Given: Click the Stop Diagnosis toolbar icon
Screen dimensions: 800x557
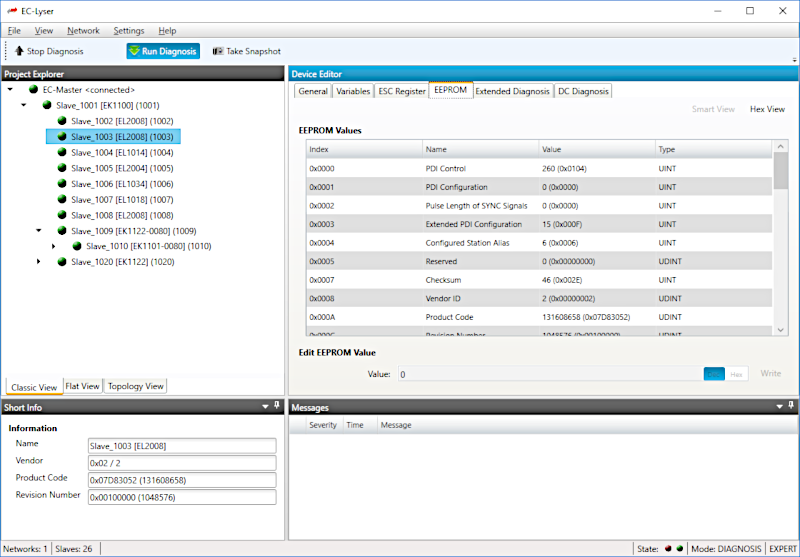Looking at the screenshot, I should click(x=19, y=51).
